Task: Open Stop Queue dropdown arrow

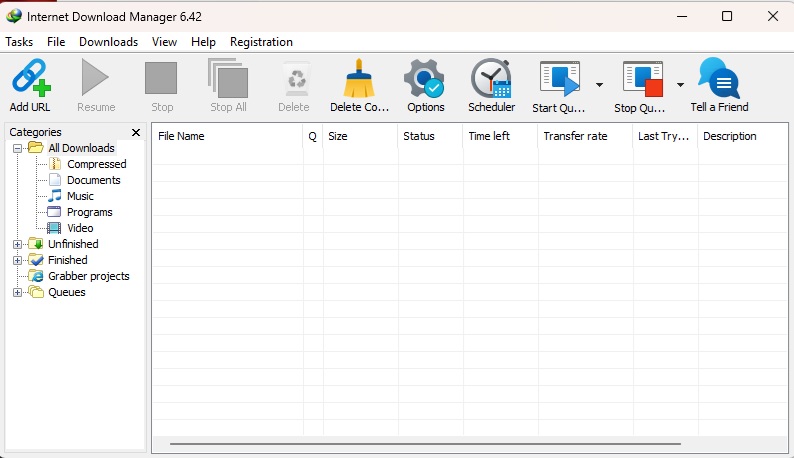Action: coord(681,85)
